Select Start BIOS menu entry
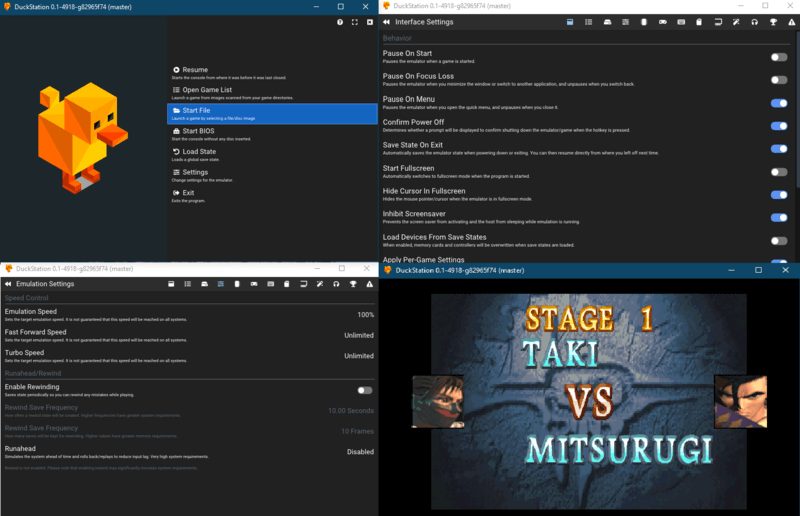Screen dimensions: 800x516 pos(272,134)
